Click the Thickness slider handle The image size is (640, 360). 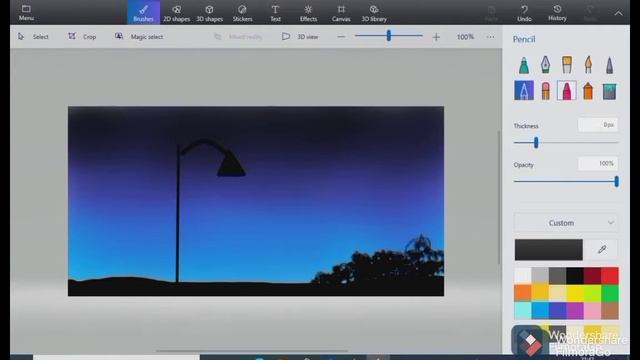click(x=536, y=142)
